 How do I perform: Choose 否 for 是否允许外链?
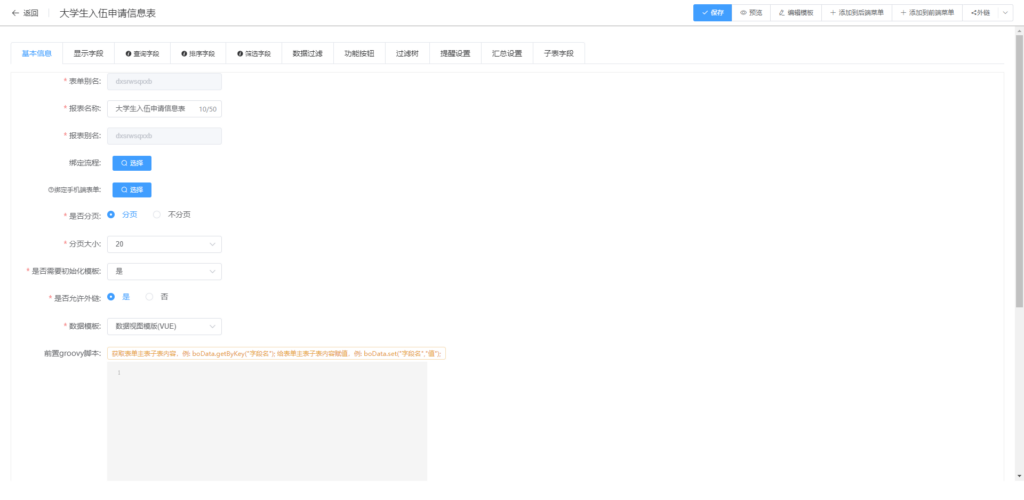click(150, 296)
